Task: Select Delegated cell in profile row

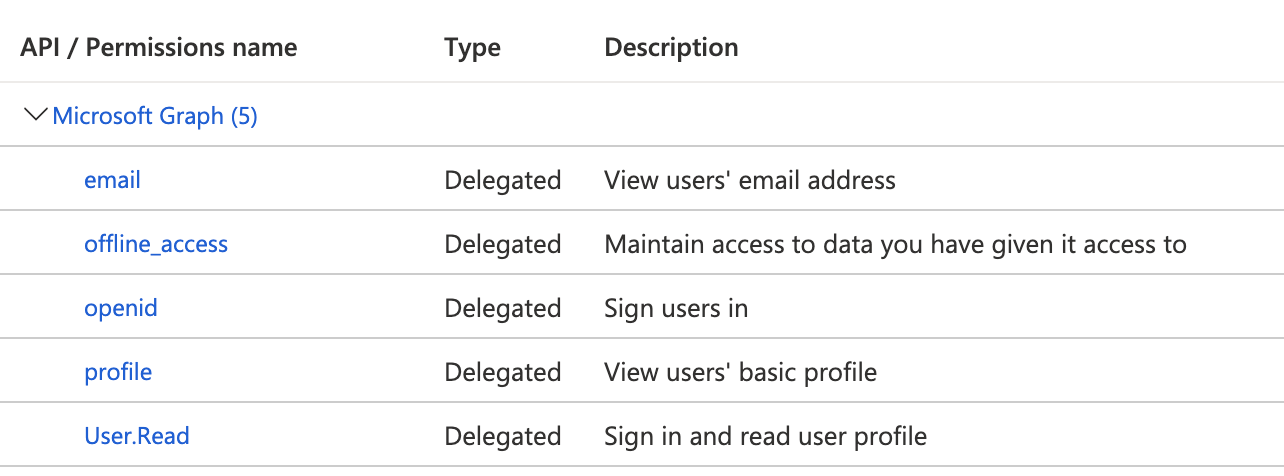Action: click(503, 372)
